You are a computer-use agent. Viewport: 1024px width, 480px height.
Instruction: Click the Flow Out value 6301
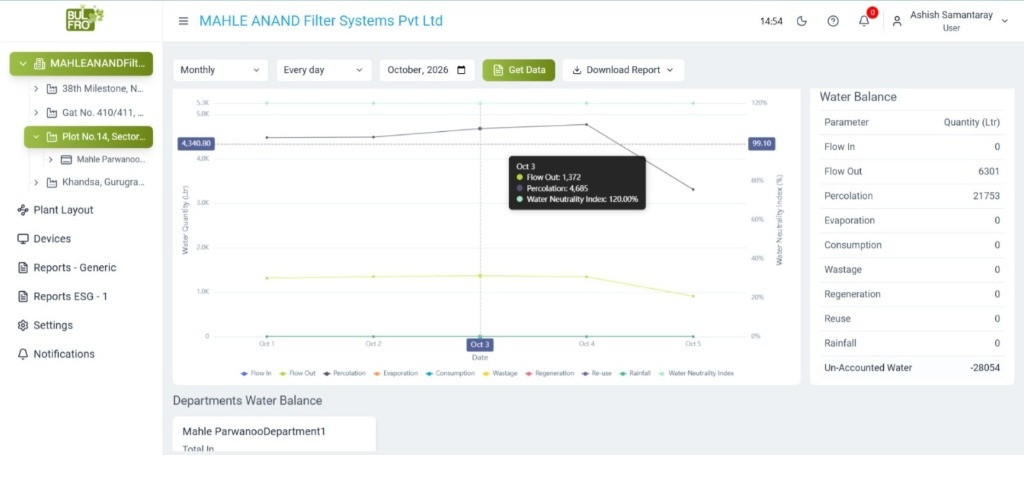pos(989,171)
